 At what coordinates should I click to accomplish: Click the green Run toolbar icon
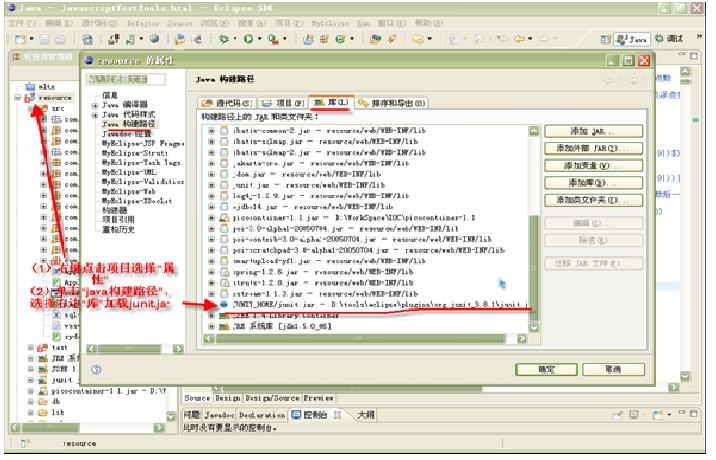[248, 39]
